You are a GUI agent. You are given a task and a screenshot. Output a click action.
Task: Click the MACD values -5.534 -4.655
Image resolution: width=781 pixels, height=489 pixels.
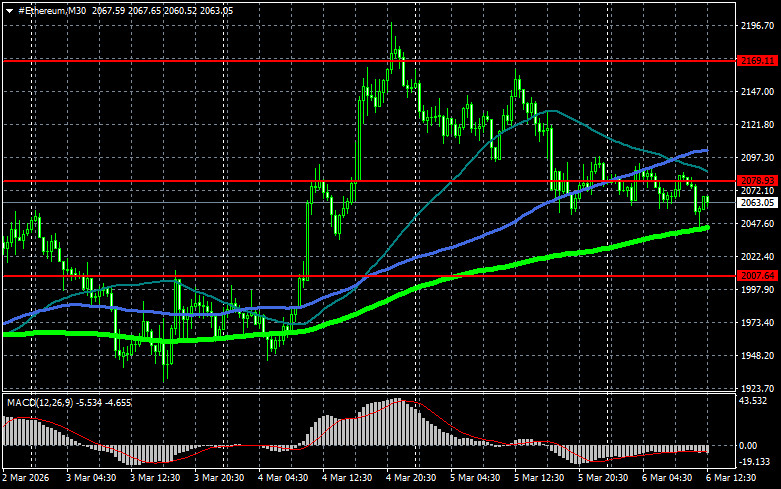[x=104, y=402]
